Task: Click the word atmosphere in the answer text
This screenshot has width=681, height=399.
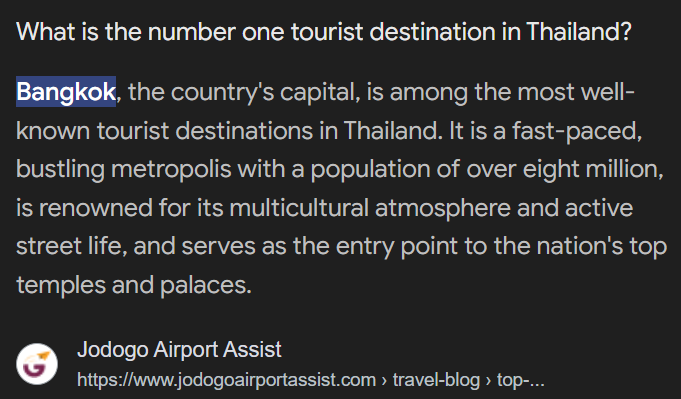Action: coord(443,208)
